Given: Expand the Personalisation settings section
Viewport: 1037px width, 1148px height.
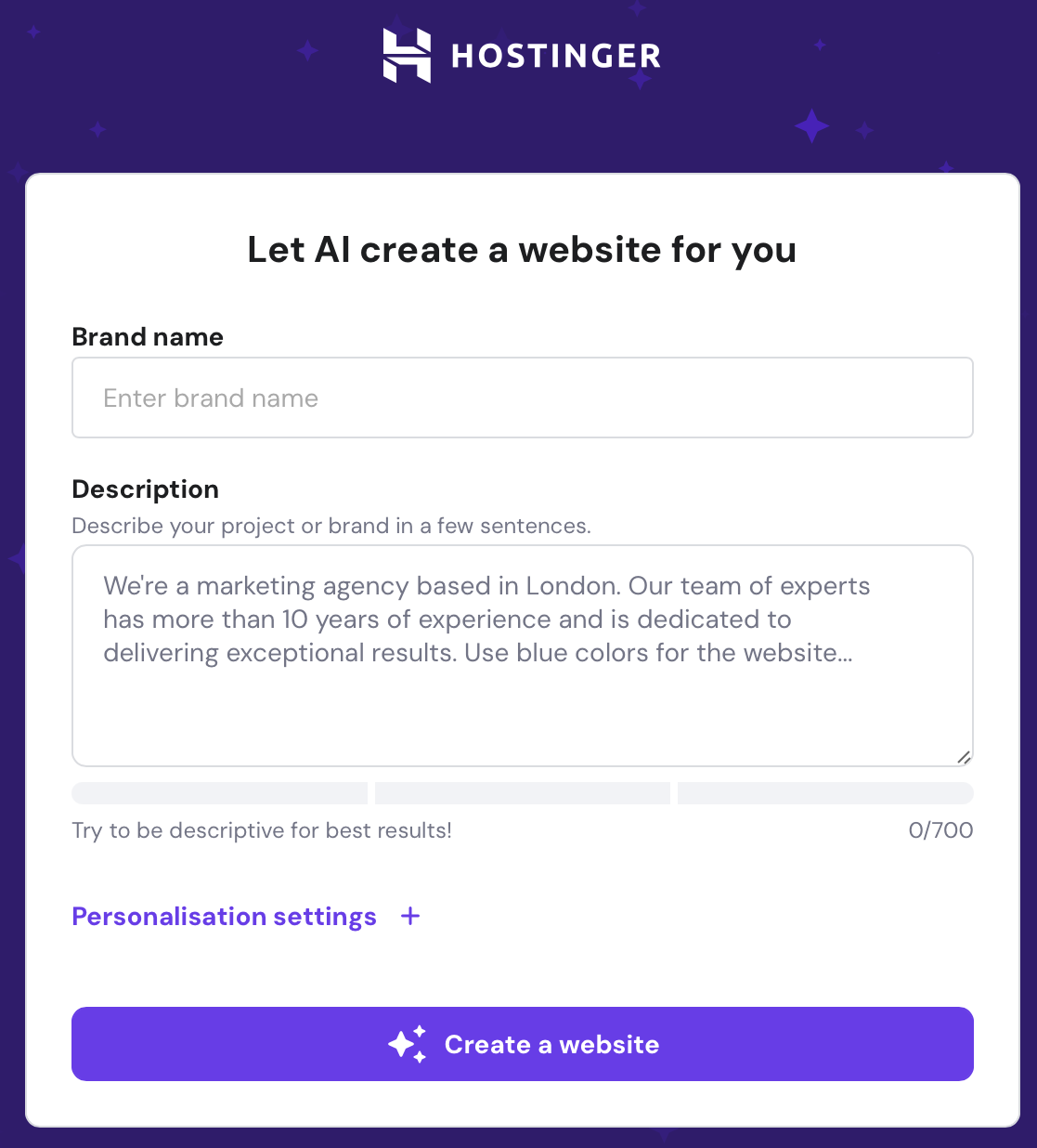Looking at the screenshot, I should pos(224,916).
